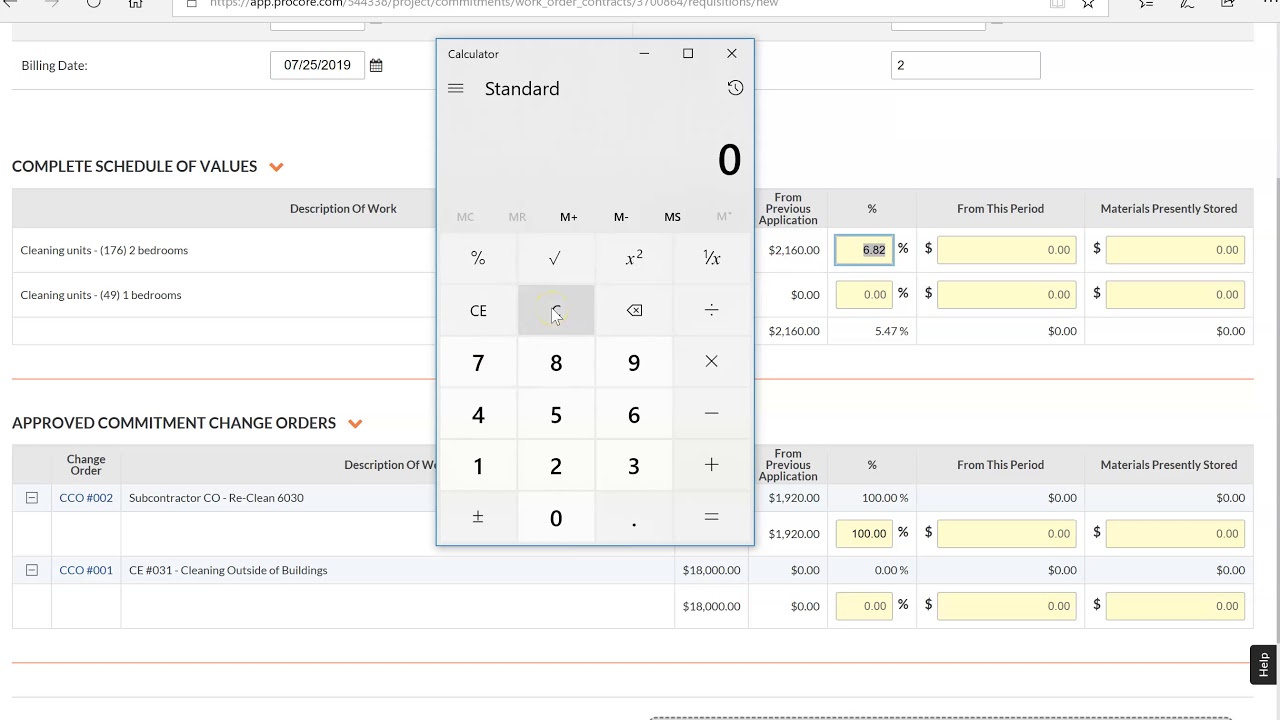Click From This Period amount for 2 bedrooms
The height and width of the screenshot is (720, 1280).
tap(1007, 250)
